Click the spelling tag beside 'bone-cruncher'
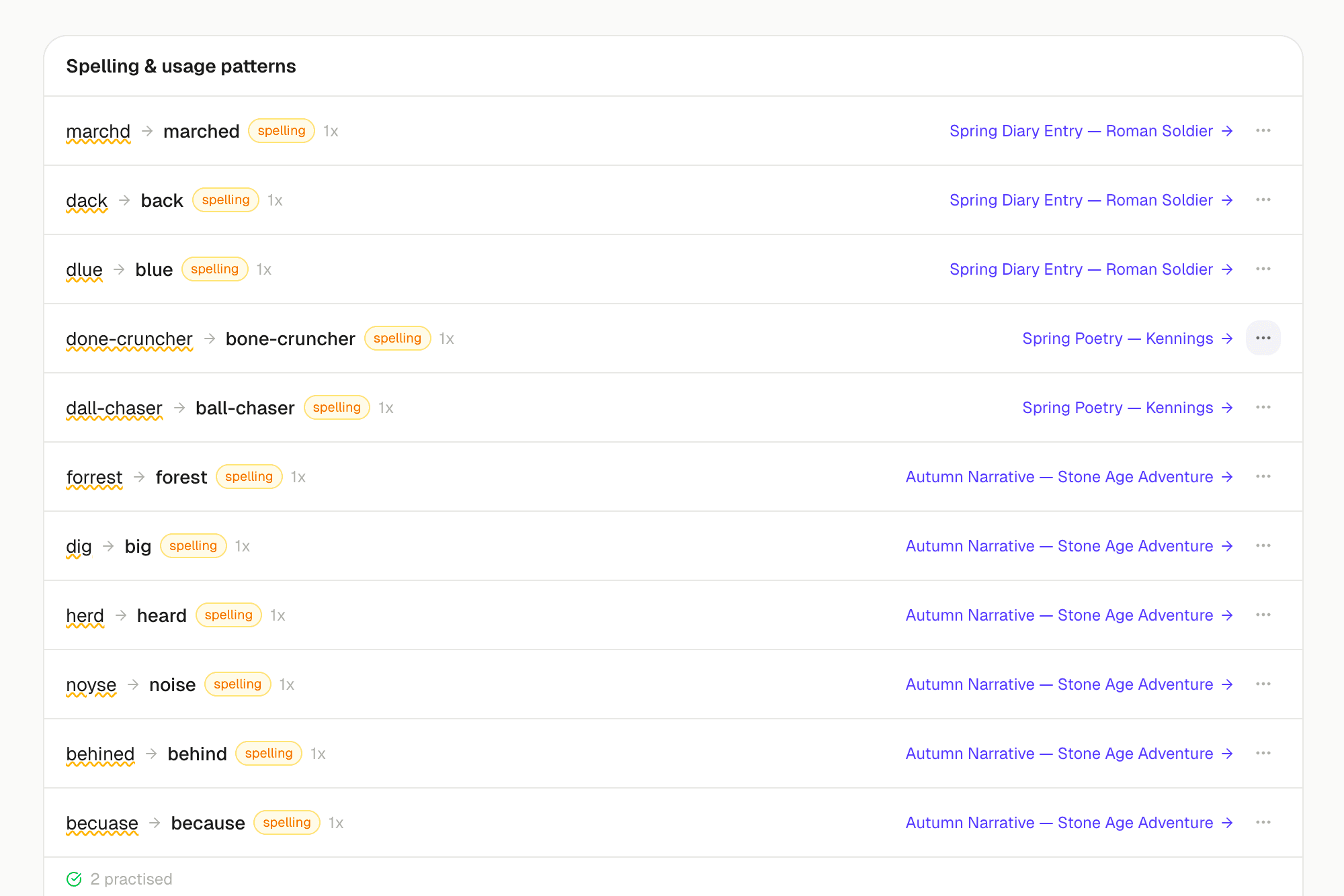Viewport: 1344px width, 896px height. (x=397, y=339)
